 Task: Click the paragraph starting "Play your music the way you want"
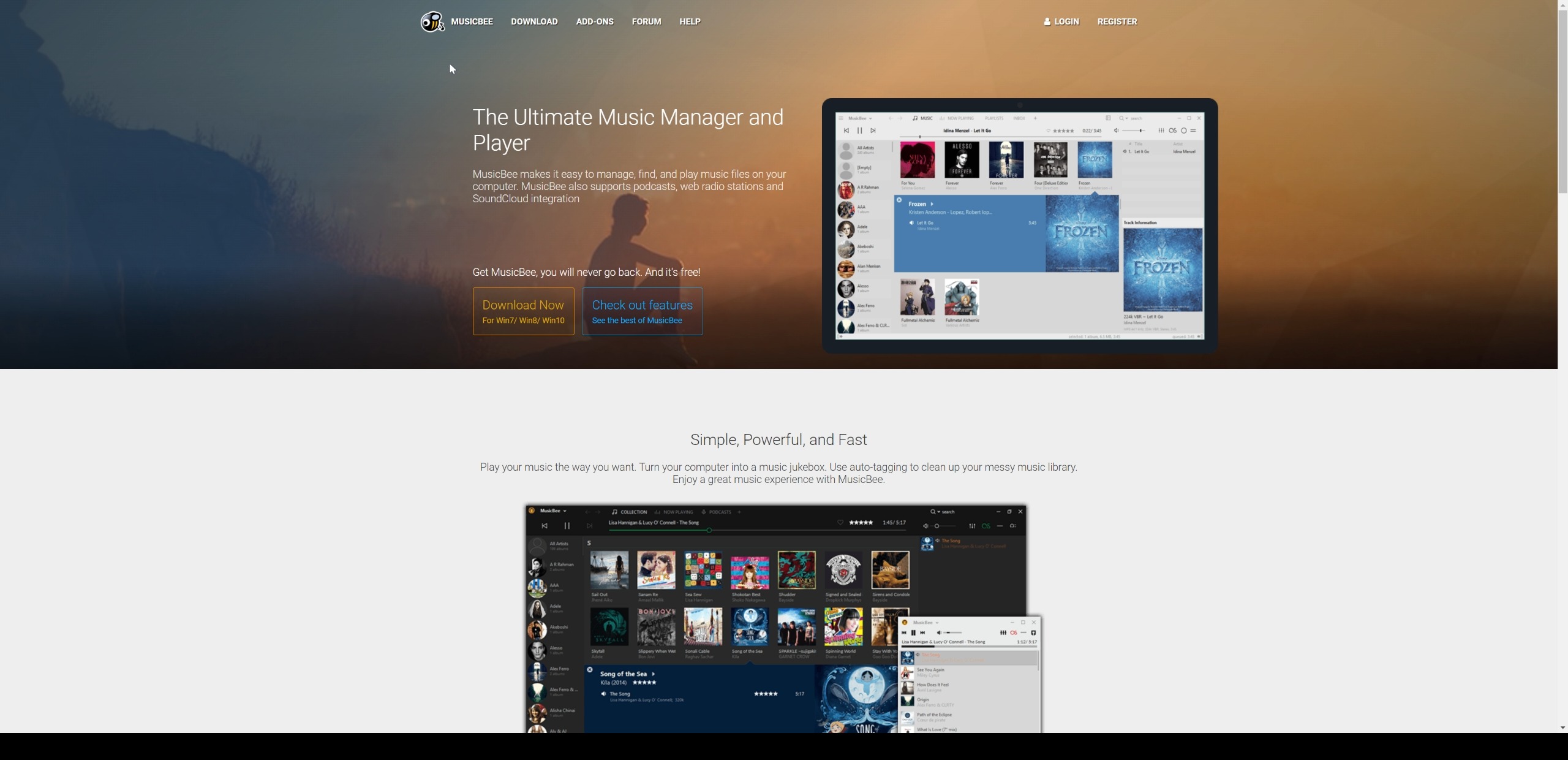click(778, 473)
